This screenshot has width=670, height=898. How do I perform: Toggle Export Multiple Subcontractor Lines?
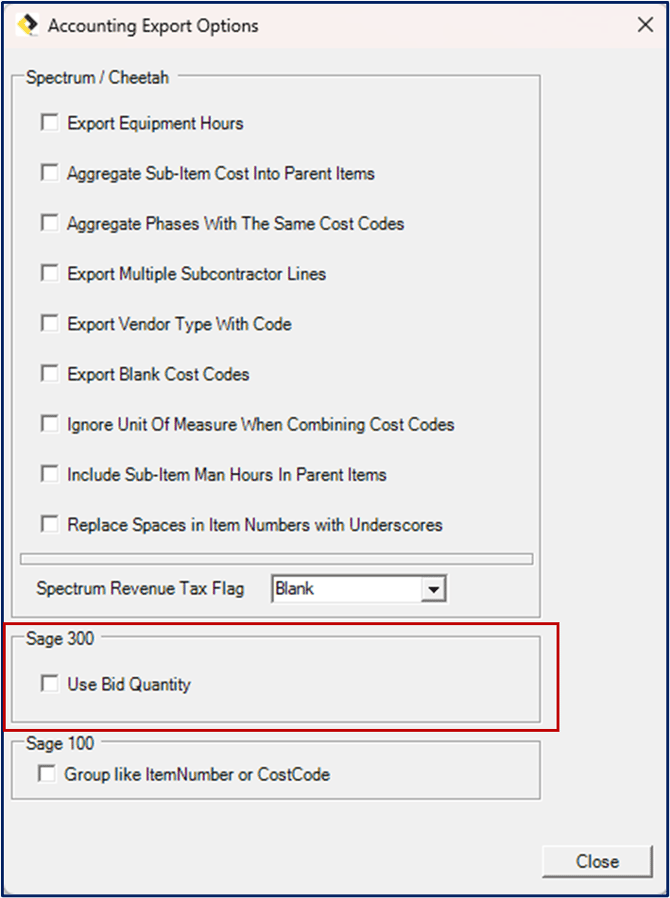[49, 272]
